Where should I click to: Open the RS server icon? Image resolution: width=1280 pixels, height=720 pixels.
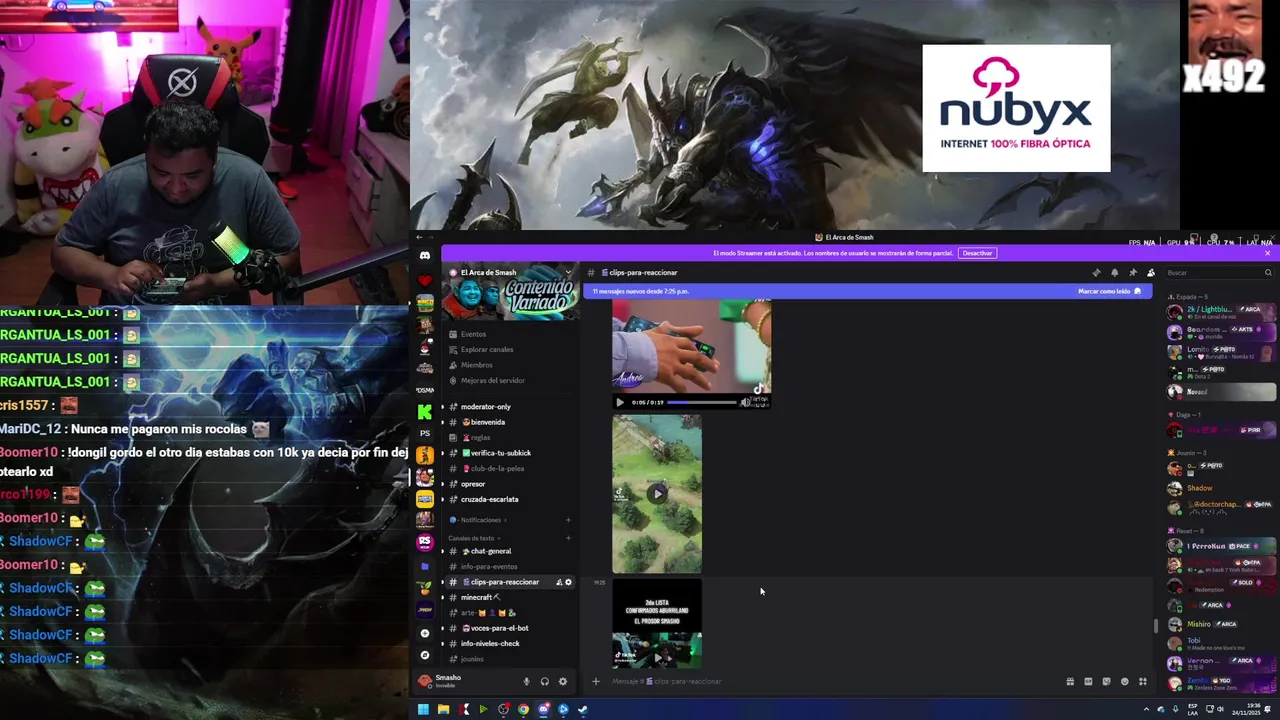pyautogui.click(x=425, y=541)
